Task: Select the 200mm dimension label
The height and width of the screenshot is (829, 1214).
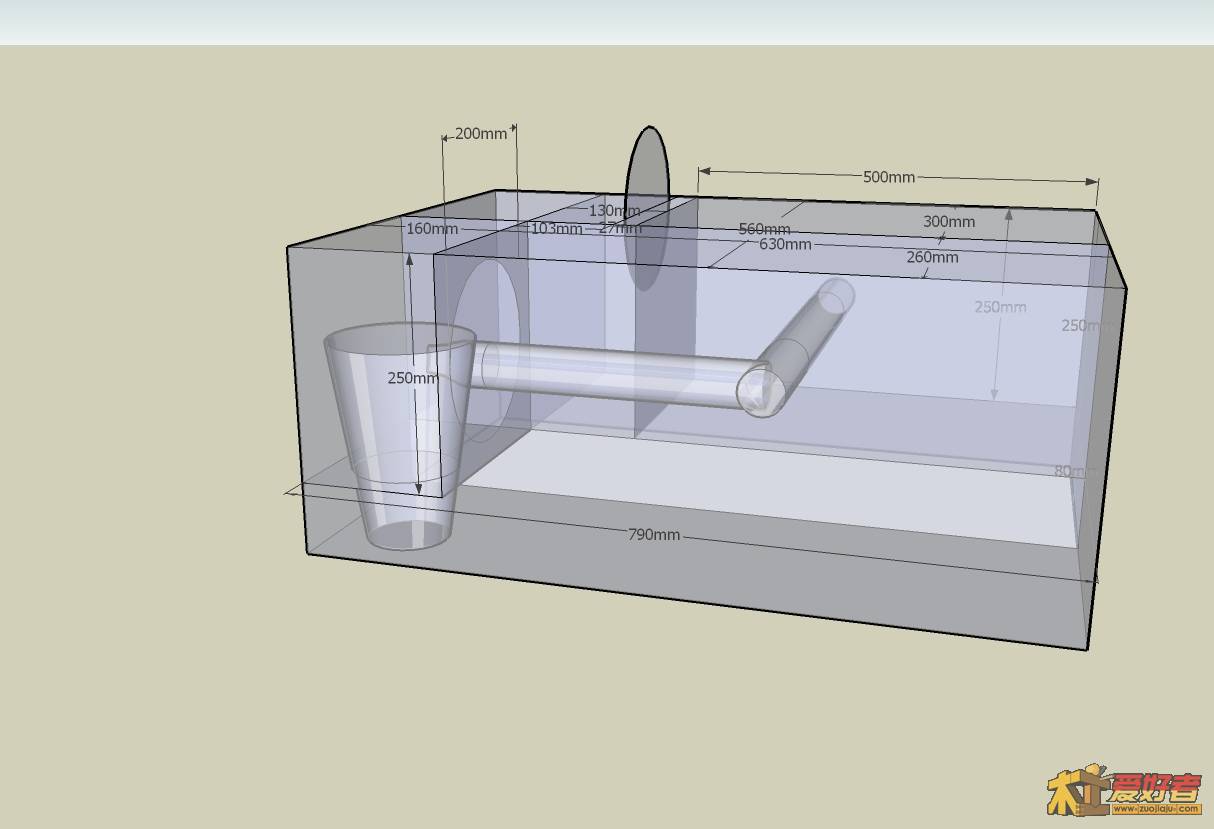Action: click(481, 133)
